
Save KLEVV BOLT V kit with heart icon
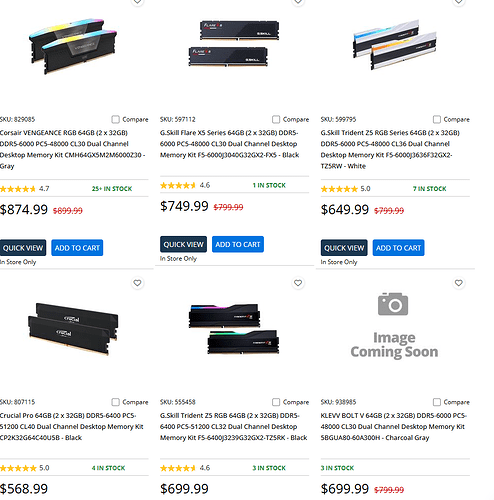click(x=459, y=283)
